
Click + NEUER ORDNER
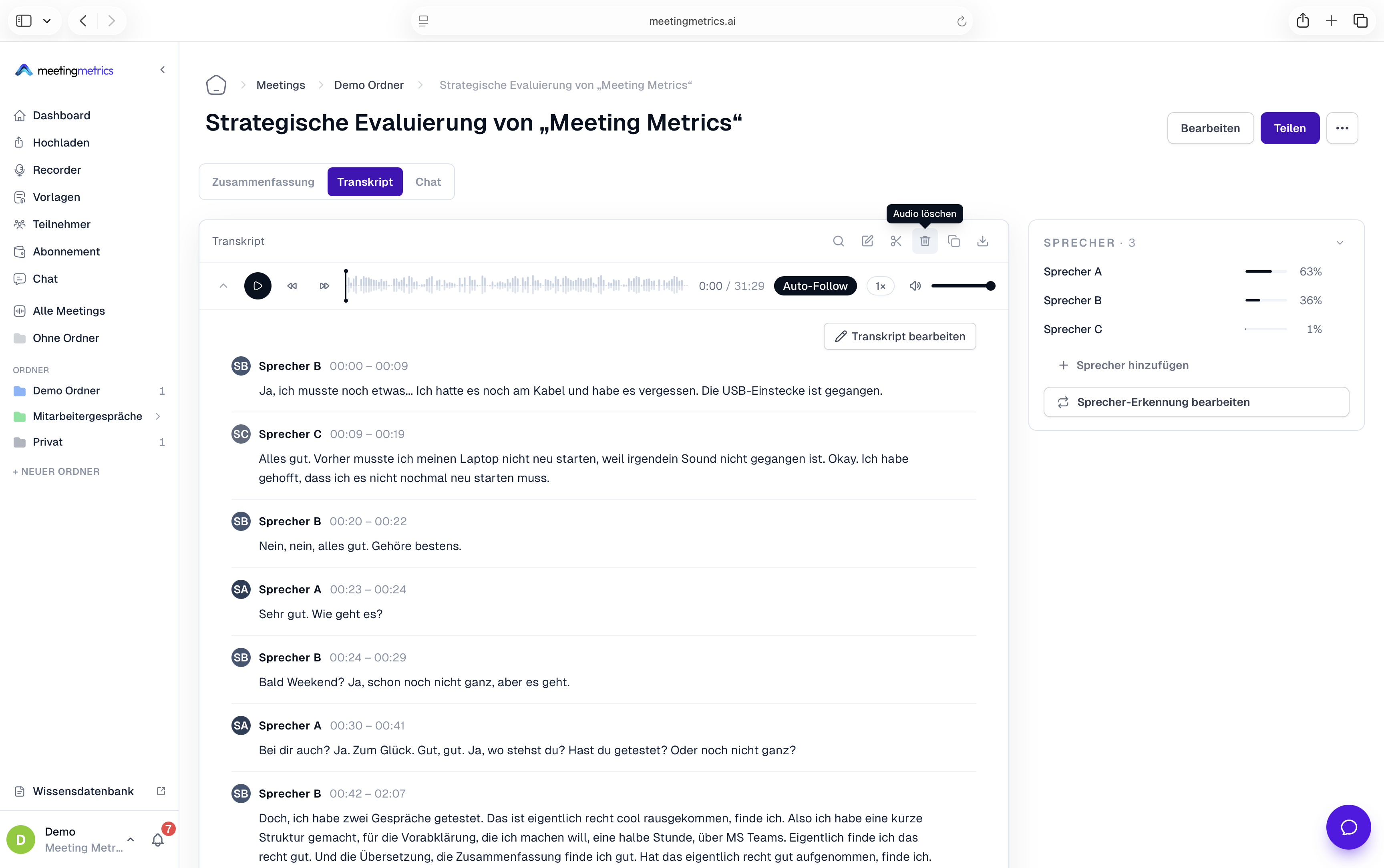[56, 471]
